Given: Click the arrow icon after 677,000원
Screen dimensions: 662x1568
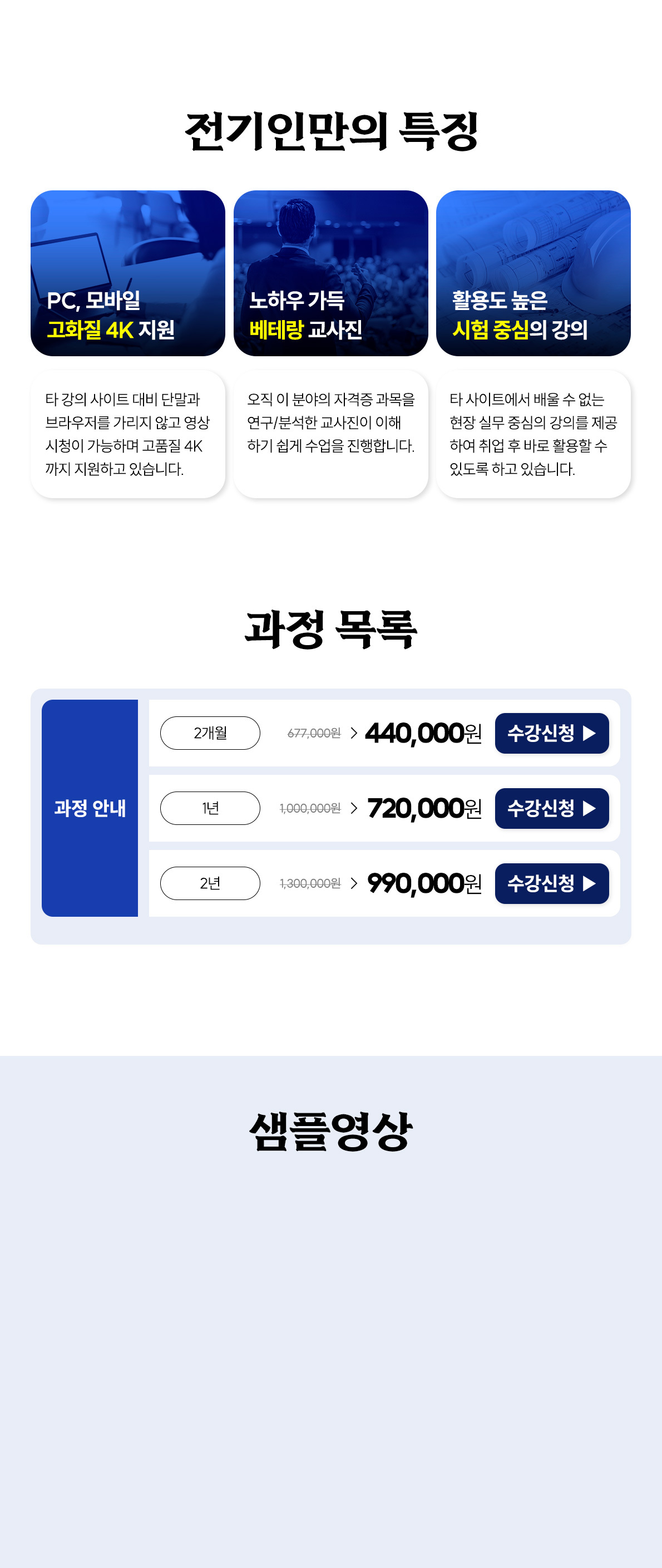Looking at the screenshot, I should pyautogui.click(x=353, y=734).
